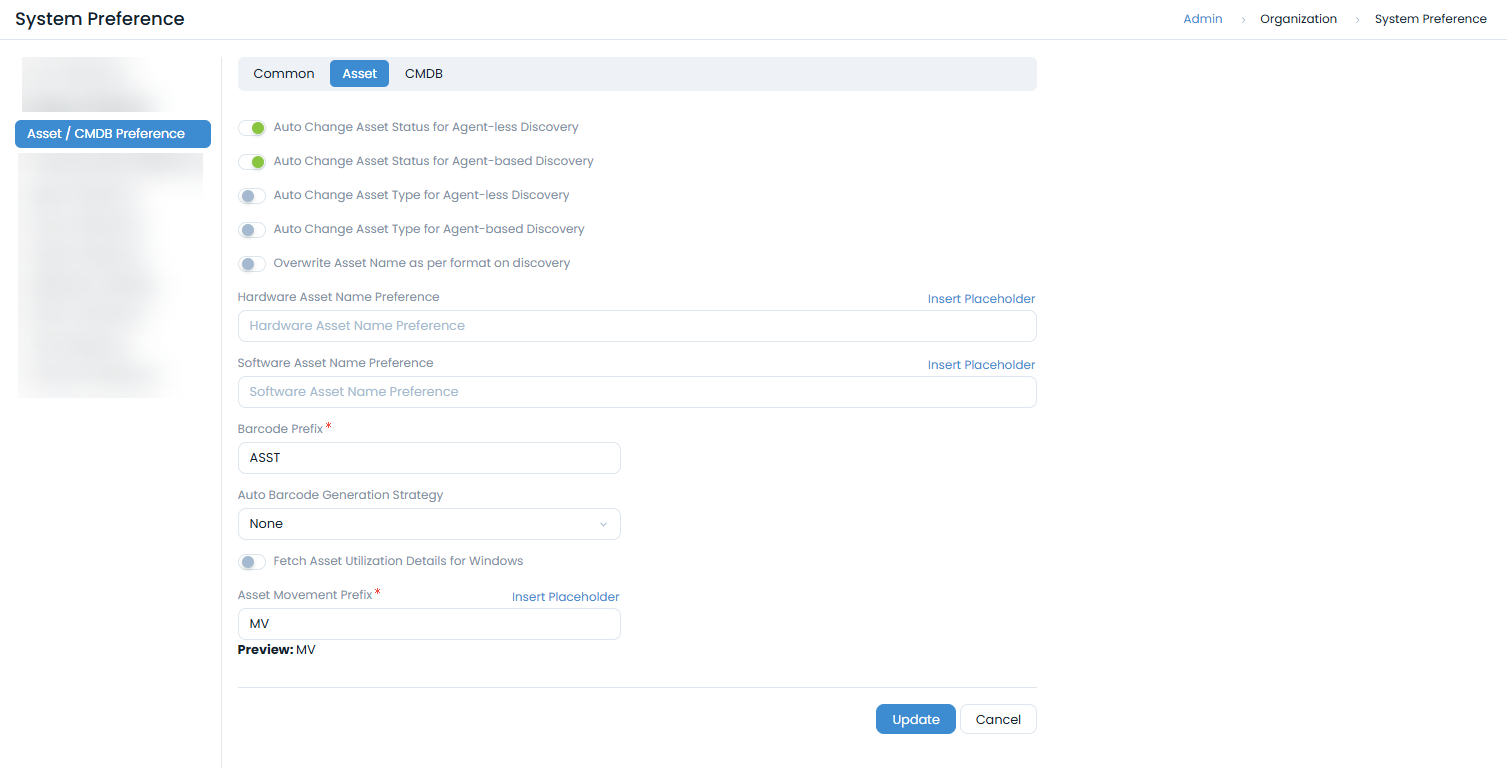Click the Barcode Prefix input field
Screen dimensions: 1507x768
tap(428, 458)
